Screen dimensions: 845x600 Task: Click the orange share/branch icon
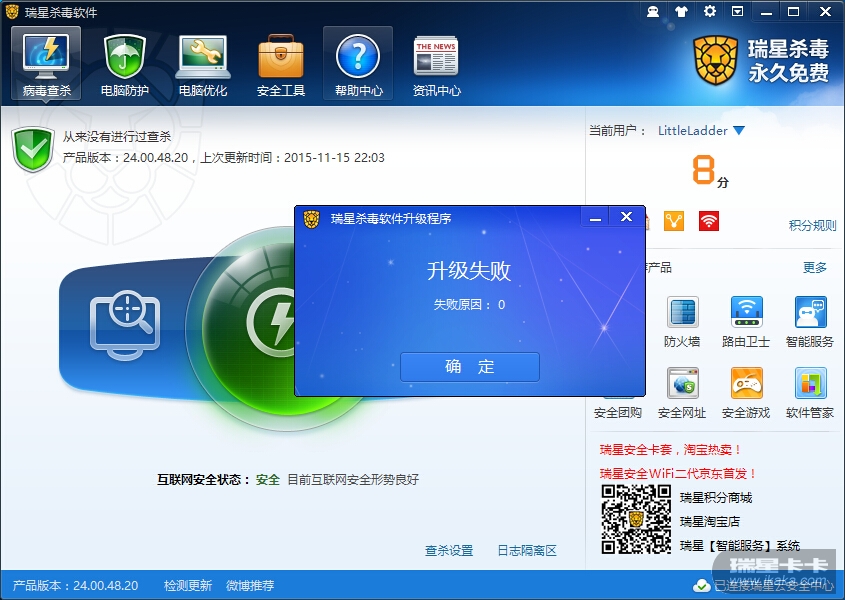pyautogui.click(x=674, y=221)
